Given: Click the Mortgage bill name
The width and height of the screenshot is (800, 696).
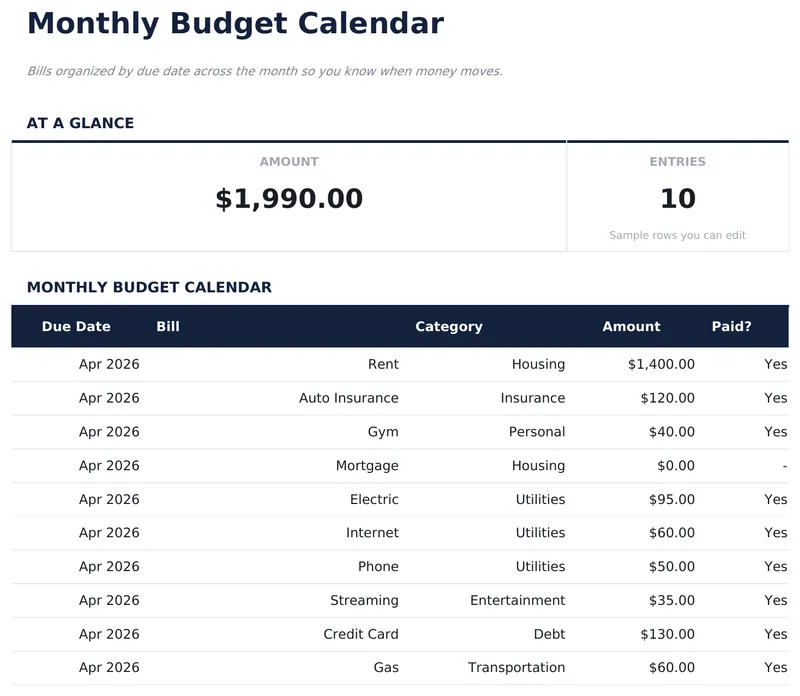Looking at the screenshot, I should coord(367,465).
